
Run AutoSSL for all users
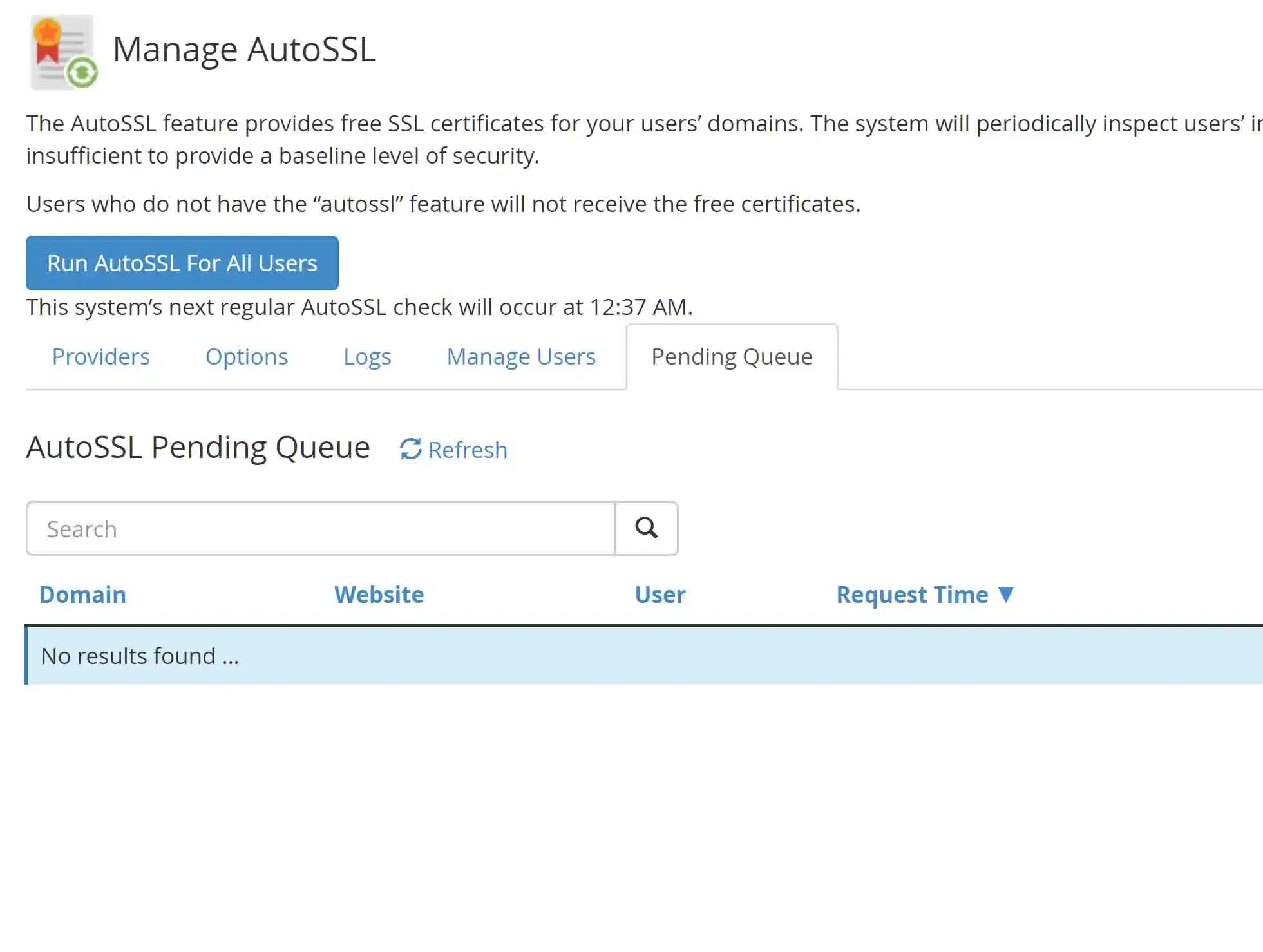pyautogui.click(x=182, y=263)
